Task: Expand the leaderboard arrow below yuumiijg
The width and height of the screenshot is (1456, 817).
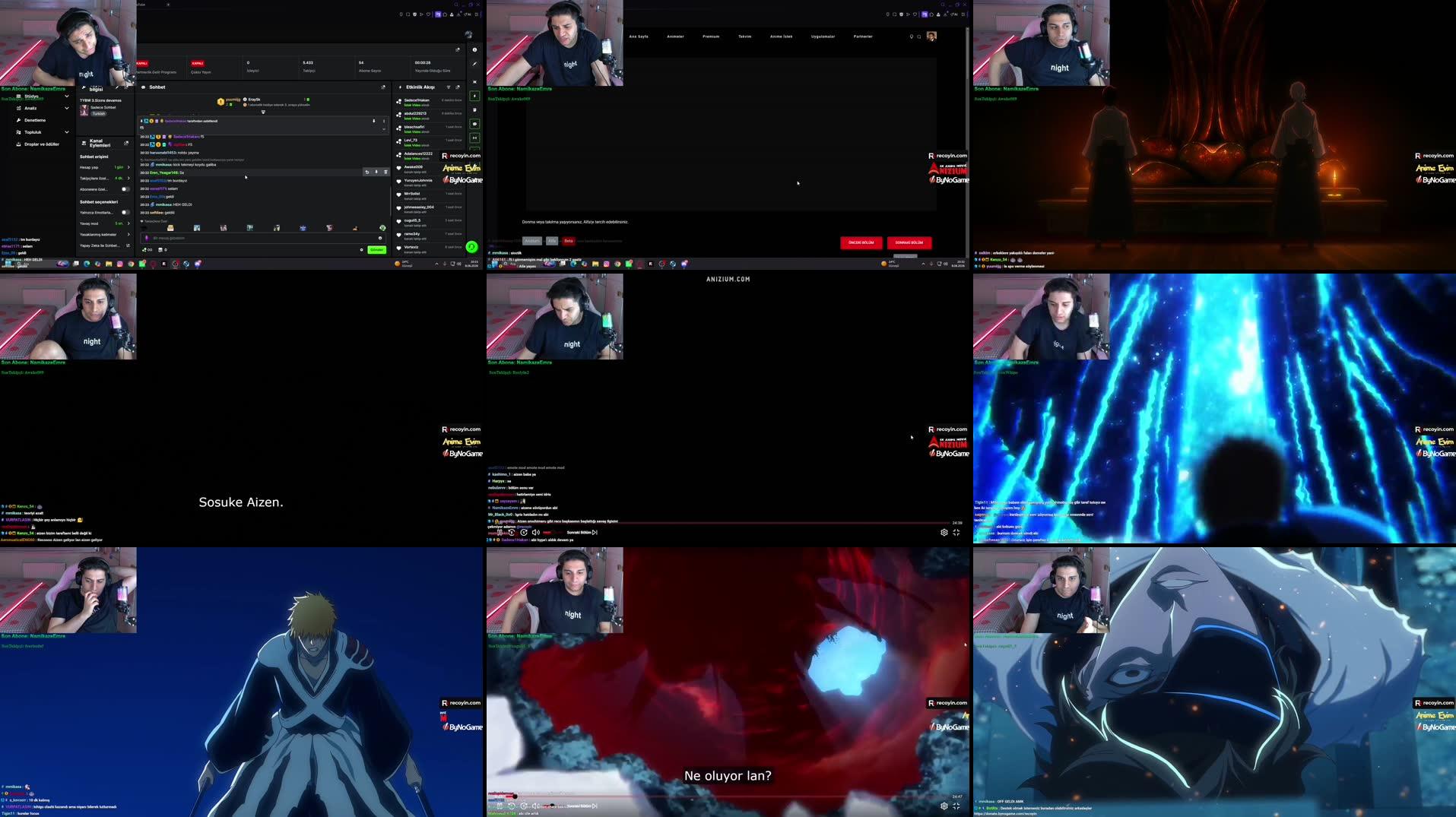Action: [x=263, y=112]
